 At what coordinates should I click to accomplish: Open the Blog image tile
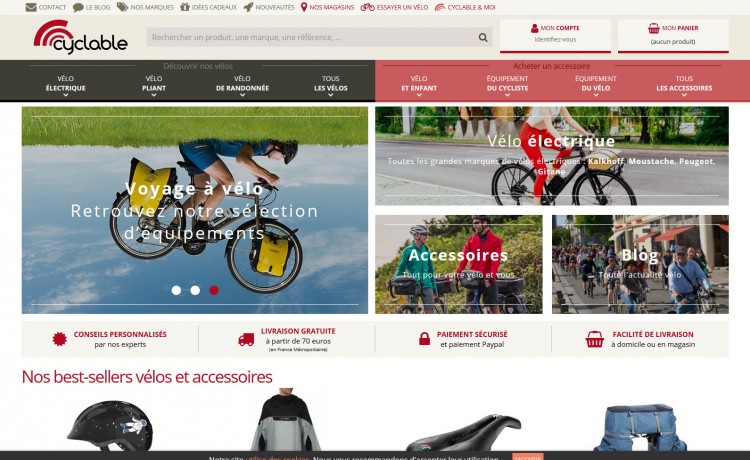coord(640,264)
